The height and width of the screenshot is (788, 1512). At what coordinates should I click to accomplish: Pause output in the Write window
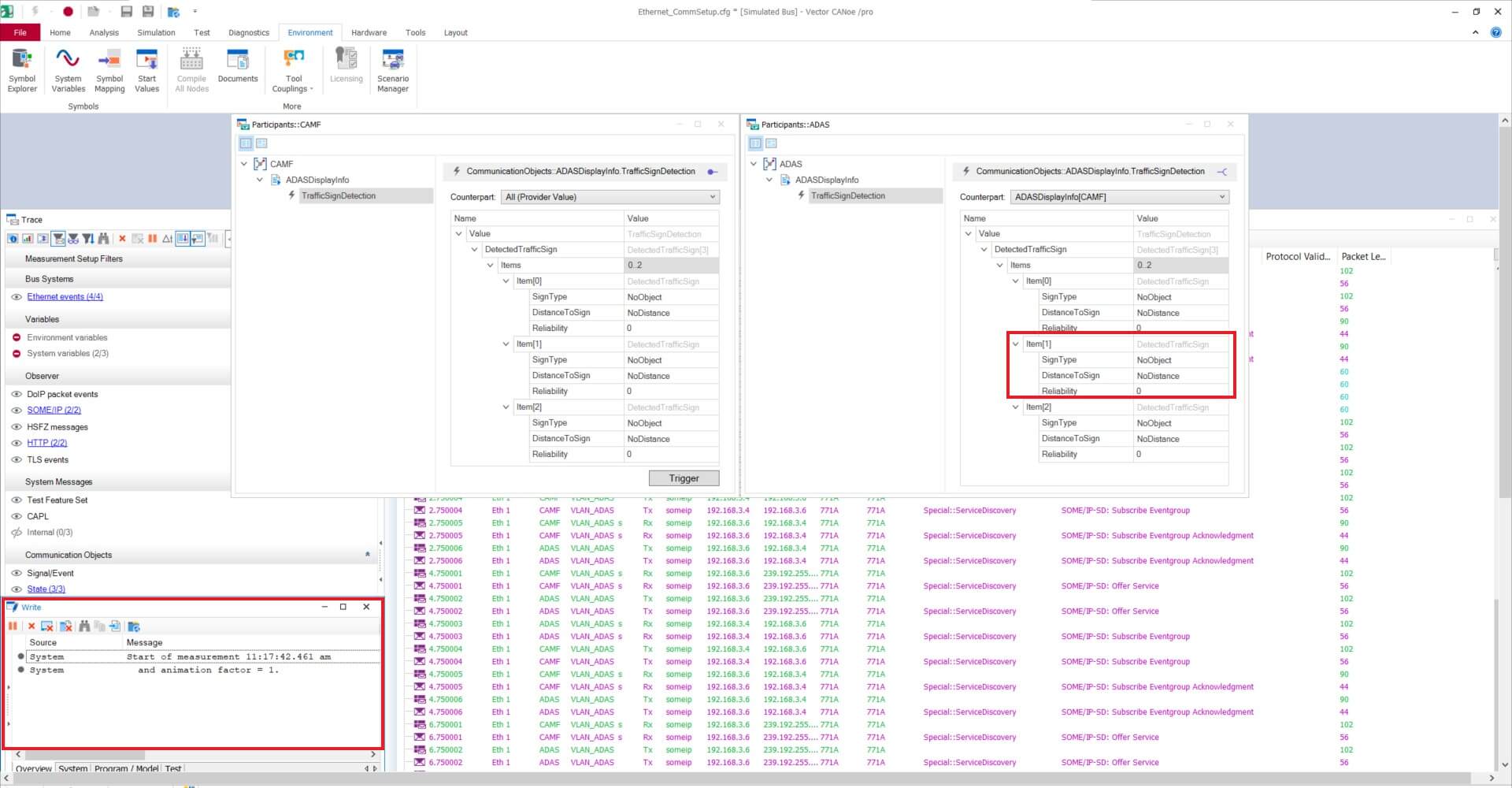coord(13,626)
